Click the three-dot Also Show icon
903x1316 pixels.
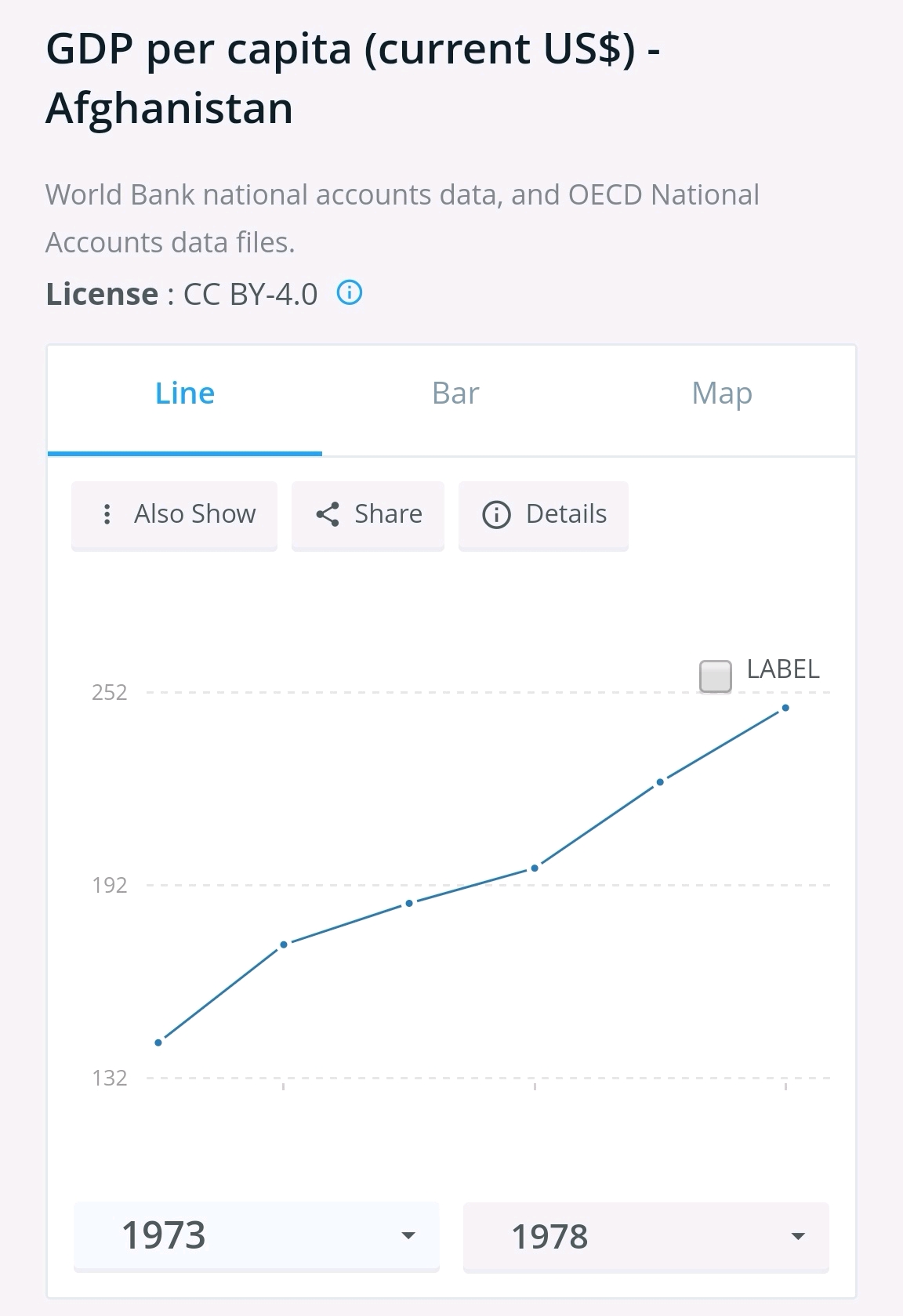pyautogui.click(x=107, y=514)
